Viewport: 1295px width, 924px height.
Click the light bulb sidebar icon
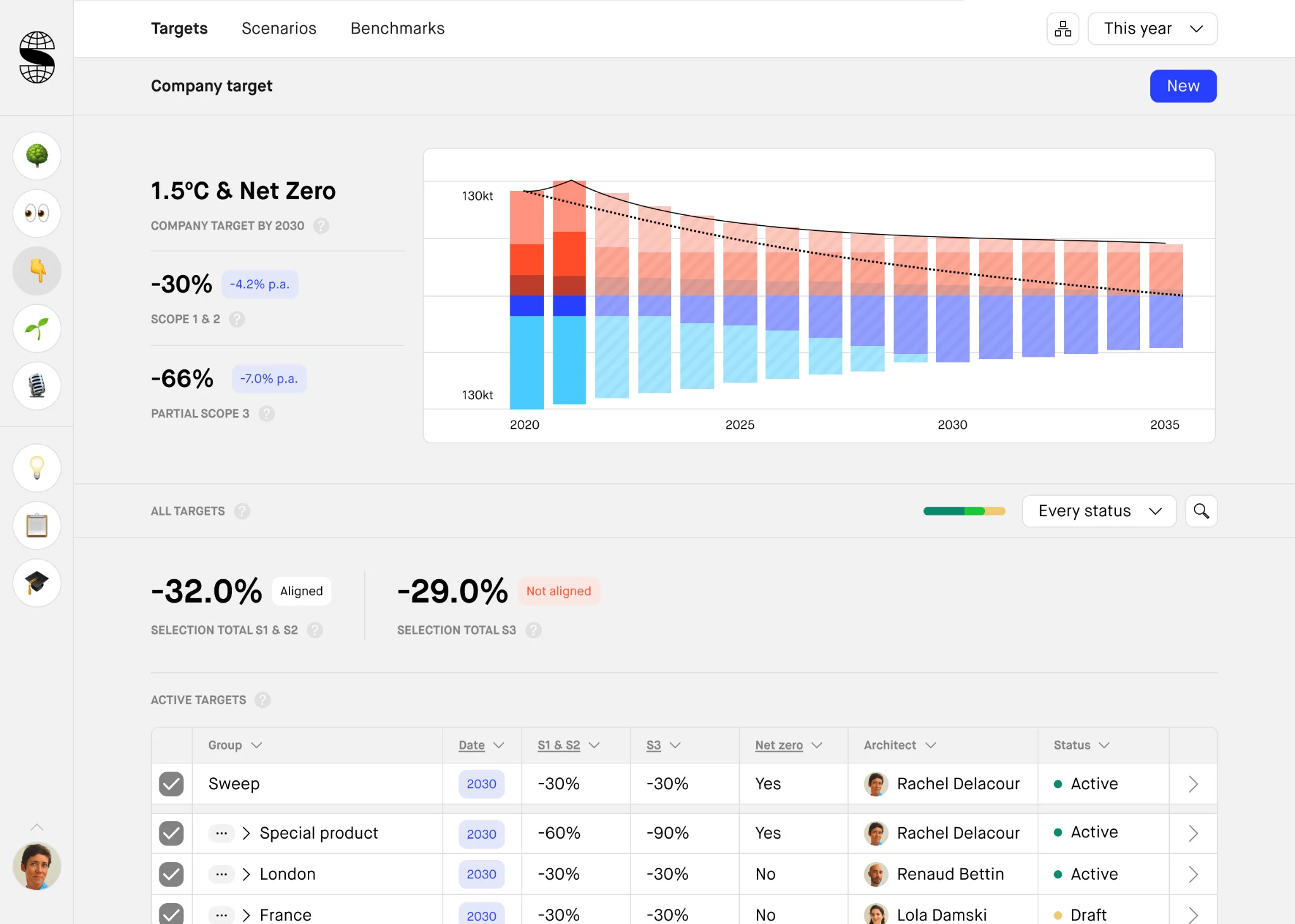37,468
